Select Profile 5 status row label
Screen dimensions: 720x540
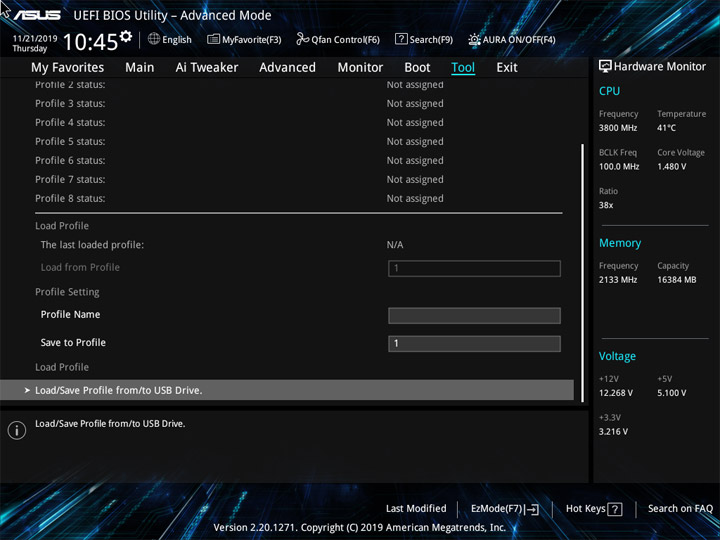tap(70, 141)
